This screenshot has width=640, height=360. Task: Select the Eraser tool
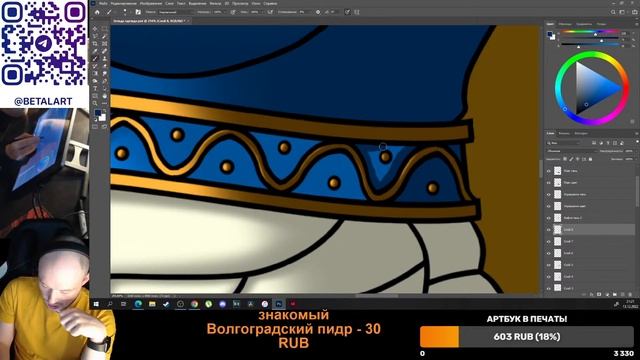click(104, 66)
